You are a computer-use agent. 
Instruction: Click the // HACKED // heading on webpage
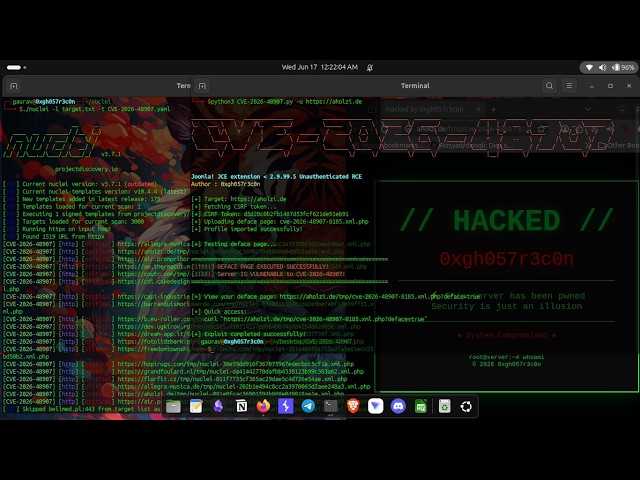(507, 220)
